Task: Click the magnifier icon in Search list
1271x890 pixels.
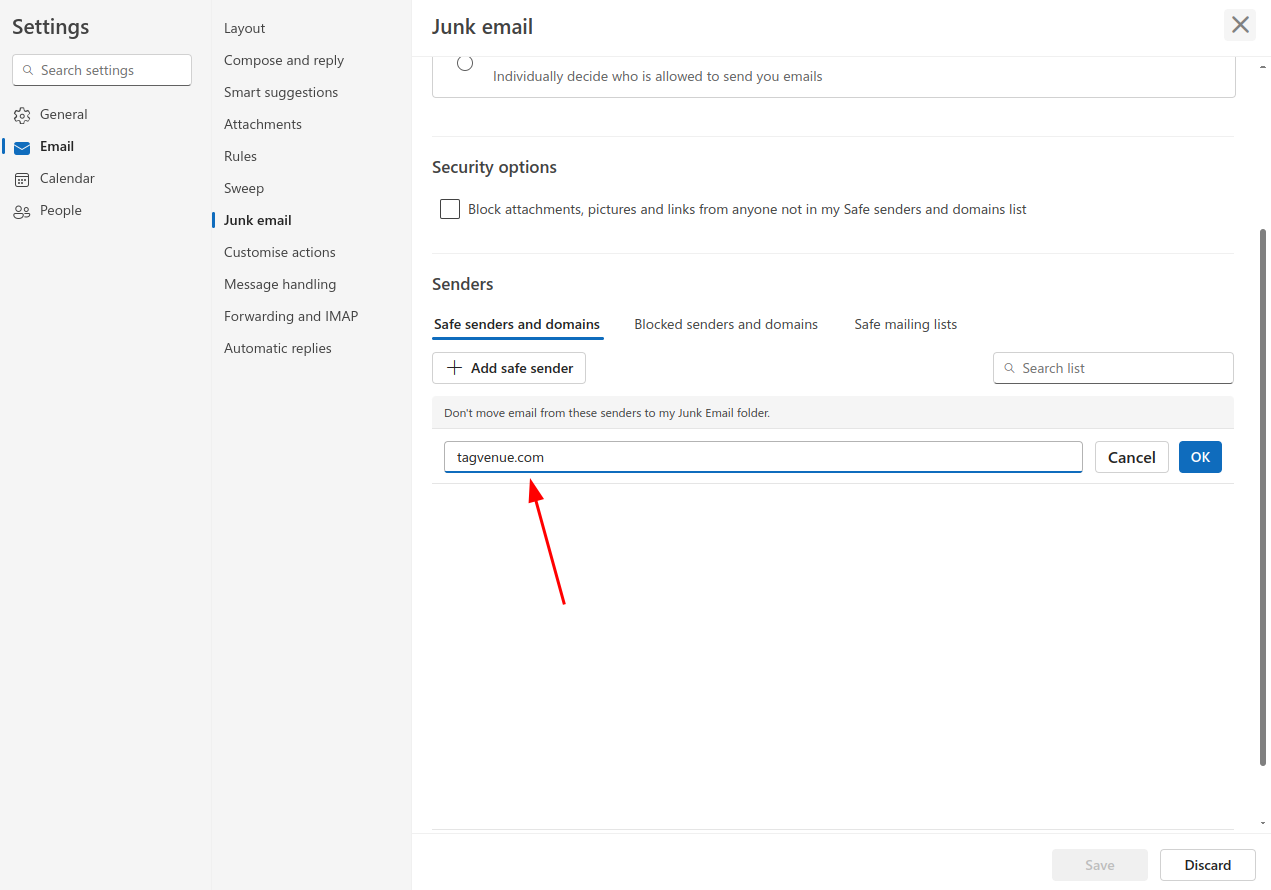Action: [x=1009, y=369]
